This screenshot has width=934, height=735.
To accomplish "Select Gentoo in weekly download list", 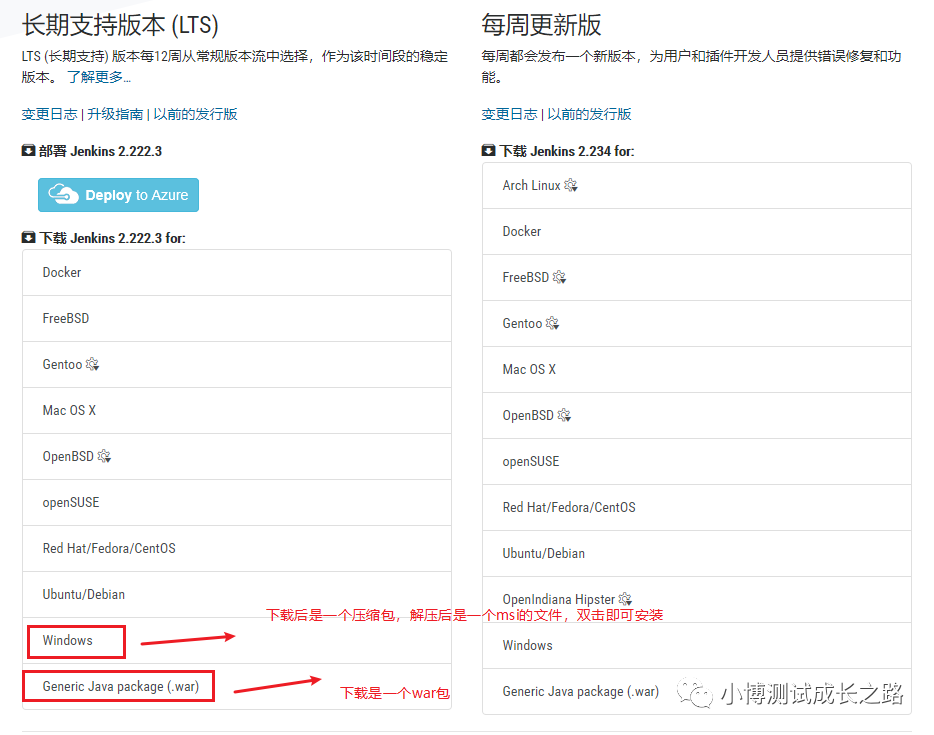I will tap(697, 323).
